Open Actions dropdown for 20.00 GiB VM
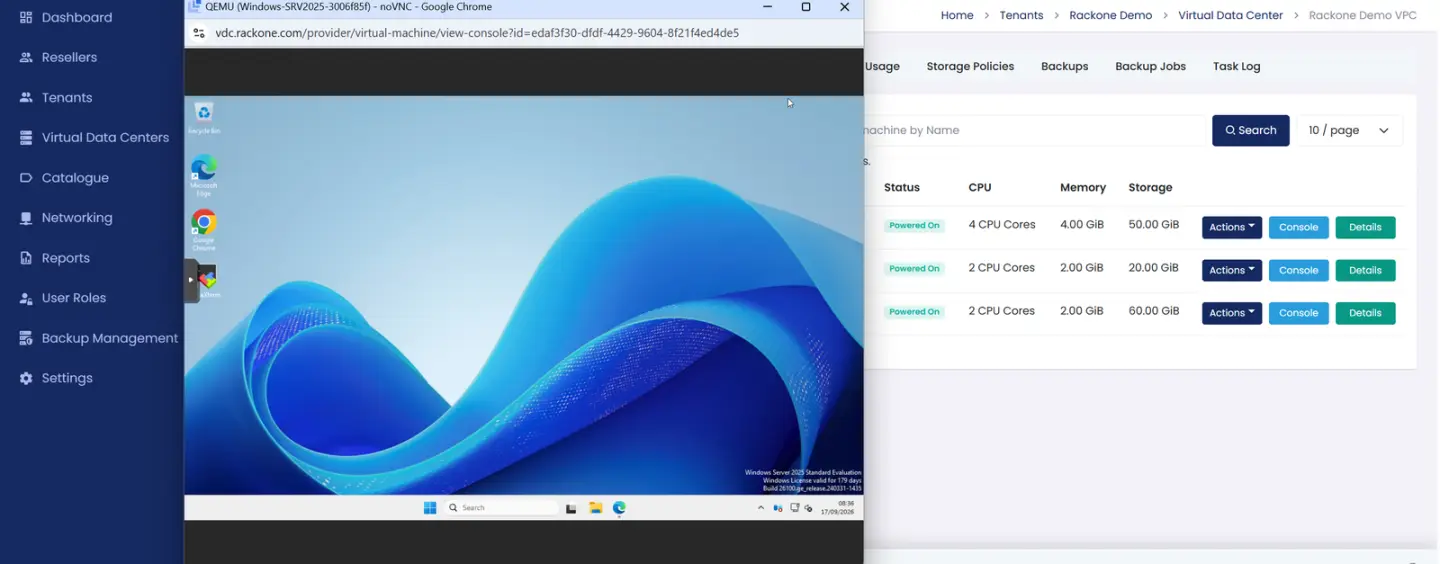 tap(1232, 270)
